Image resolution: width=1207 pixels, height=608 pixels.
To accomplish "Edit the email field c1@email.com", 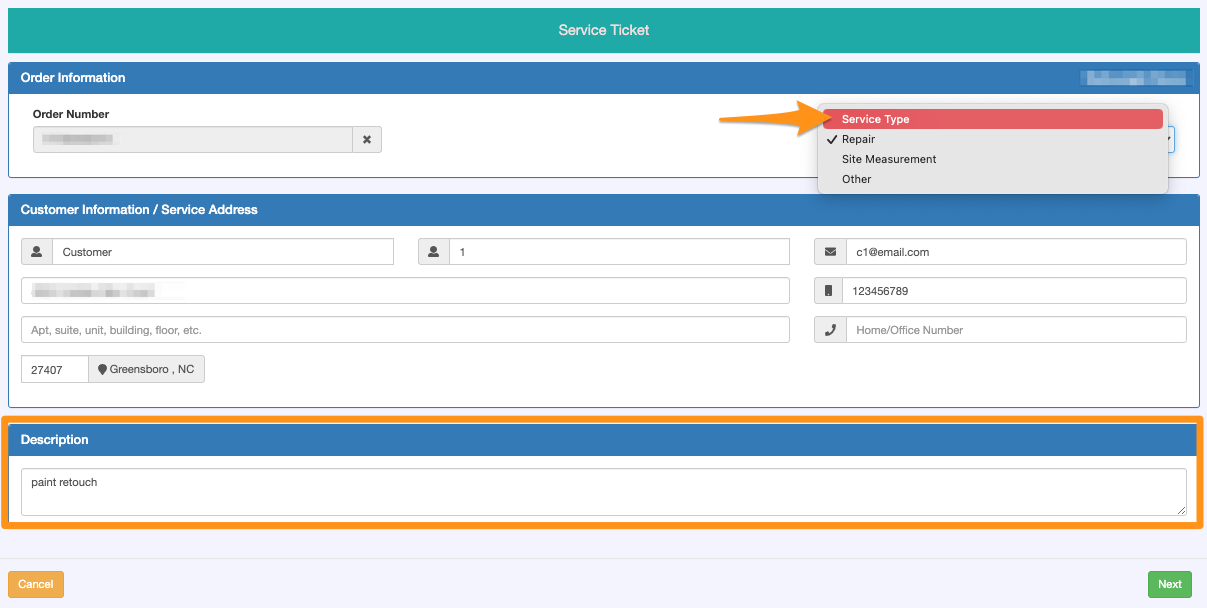I will [1016, 252].
